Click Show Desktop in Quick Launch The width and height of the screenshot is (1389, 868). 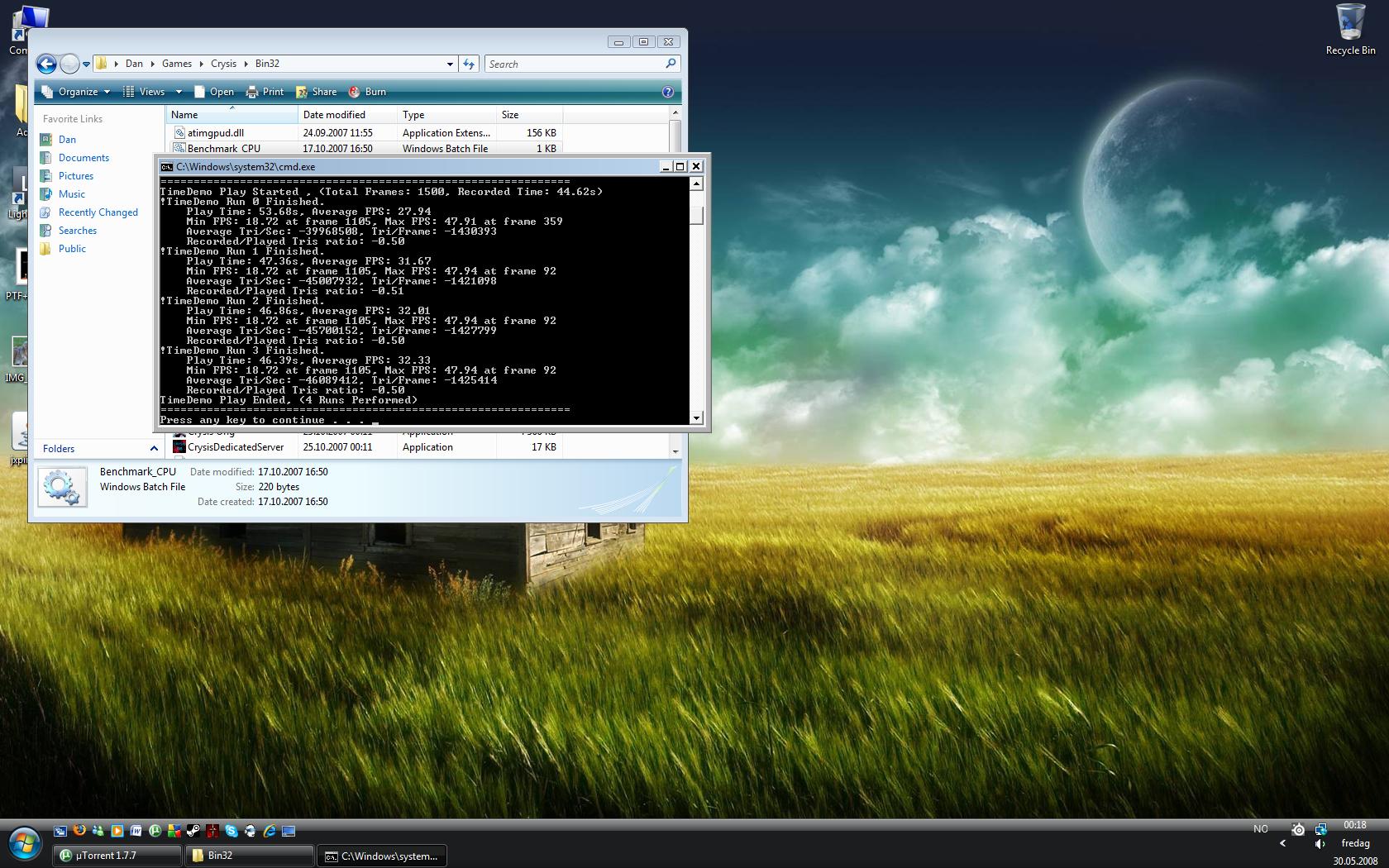click(289, 831)
